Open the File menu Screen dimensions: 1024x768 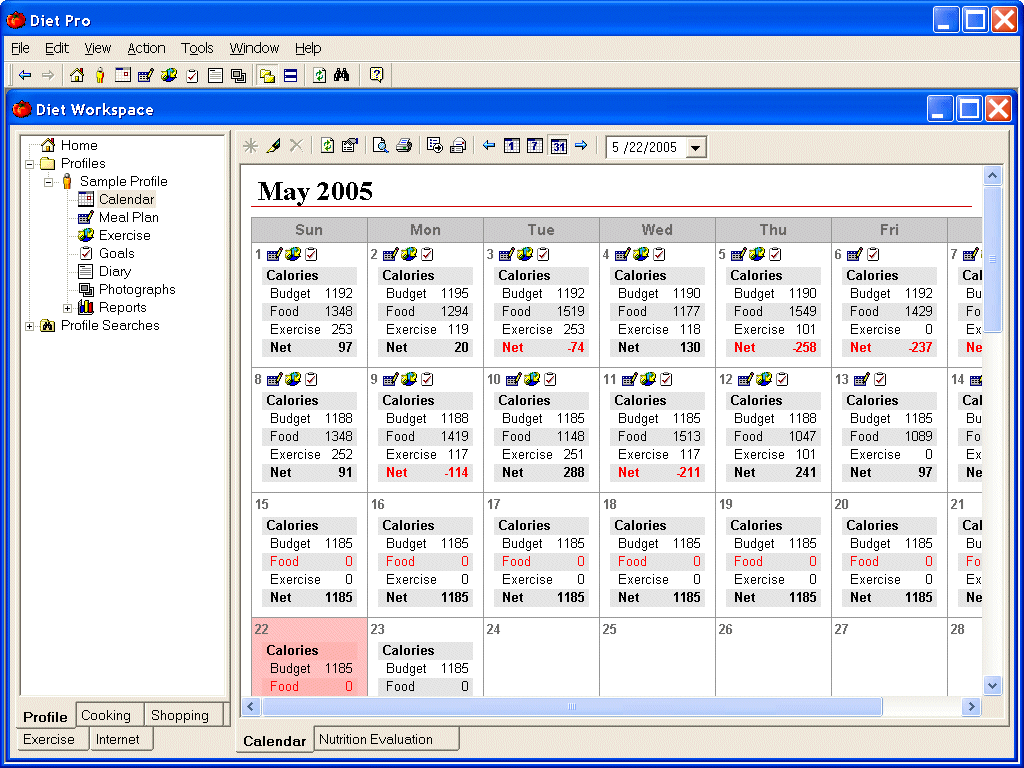pos(20,48)
